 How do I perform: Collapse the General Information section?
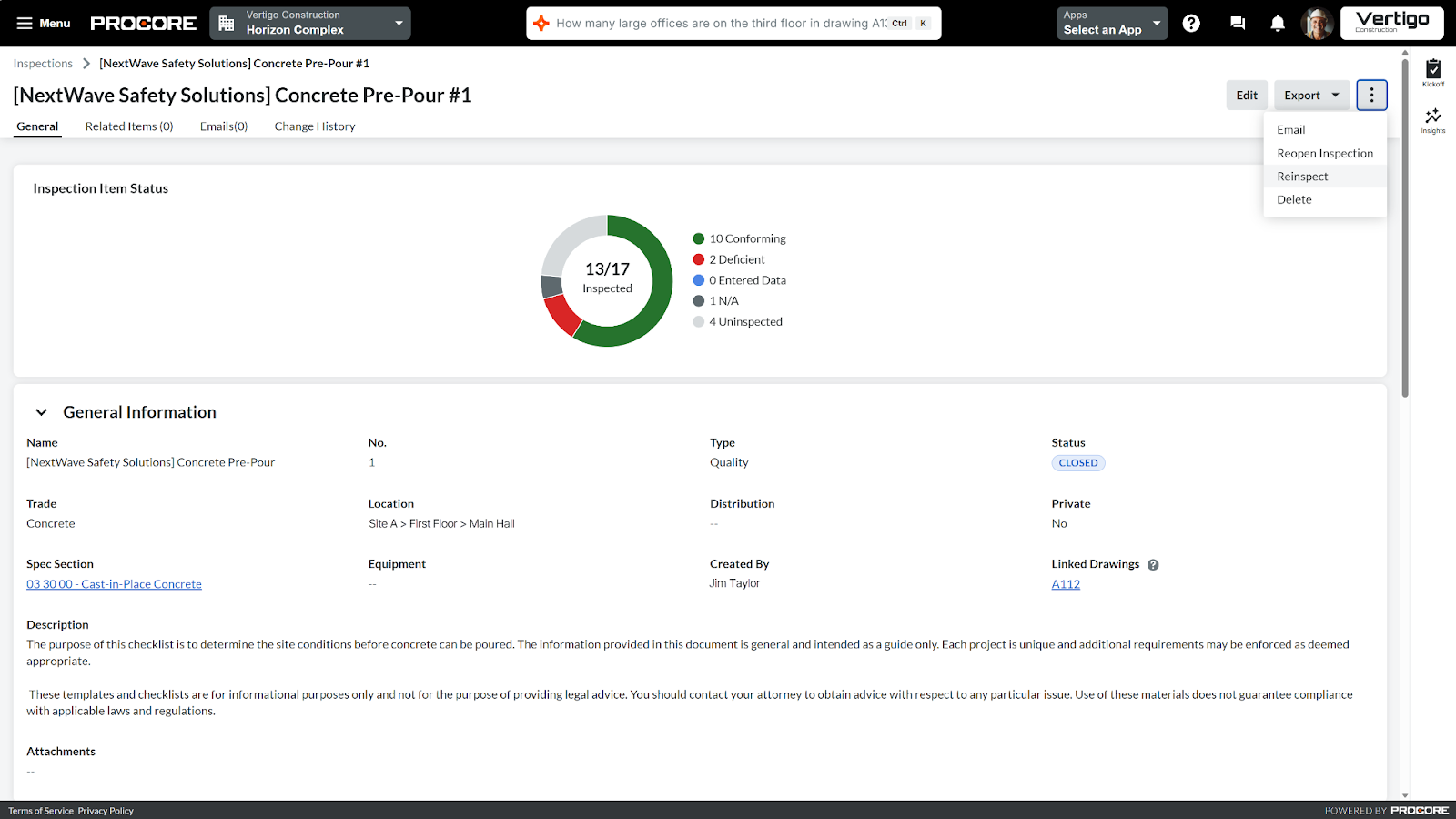pyautogui.click(x=41, y=413)
